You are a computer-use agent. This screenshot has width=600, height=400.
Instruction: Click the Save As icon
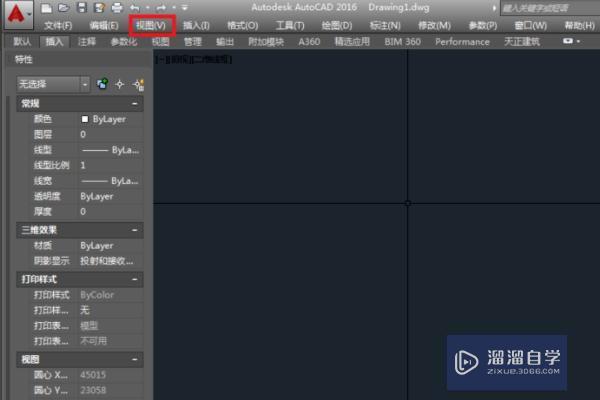point(99,8)
